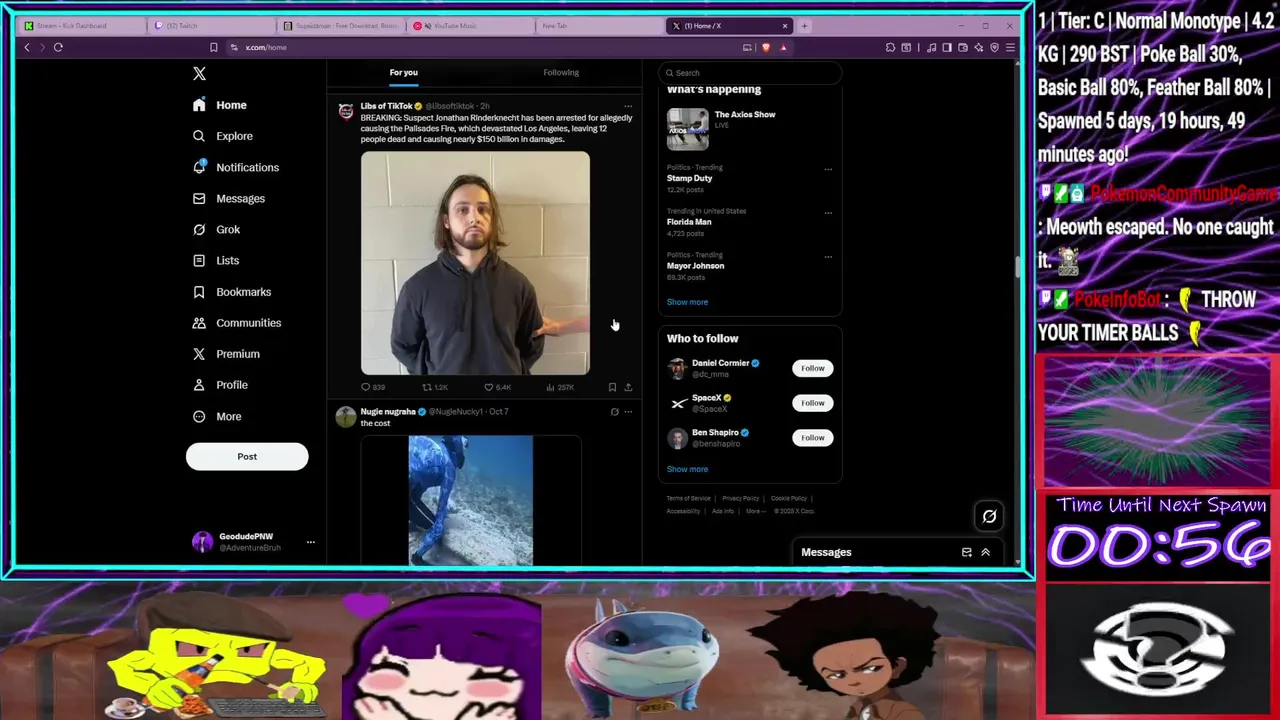Open Communities in the sidebar
The width and height of the screenshot is (1280, 720).
point(237,323)
